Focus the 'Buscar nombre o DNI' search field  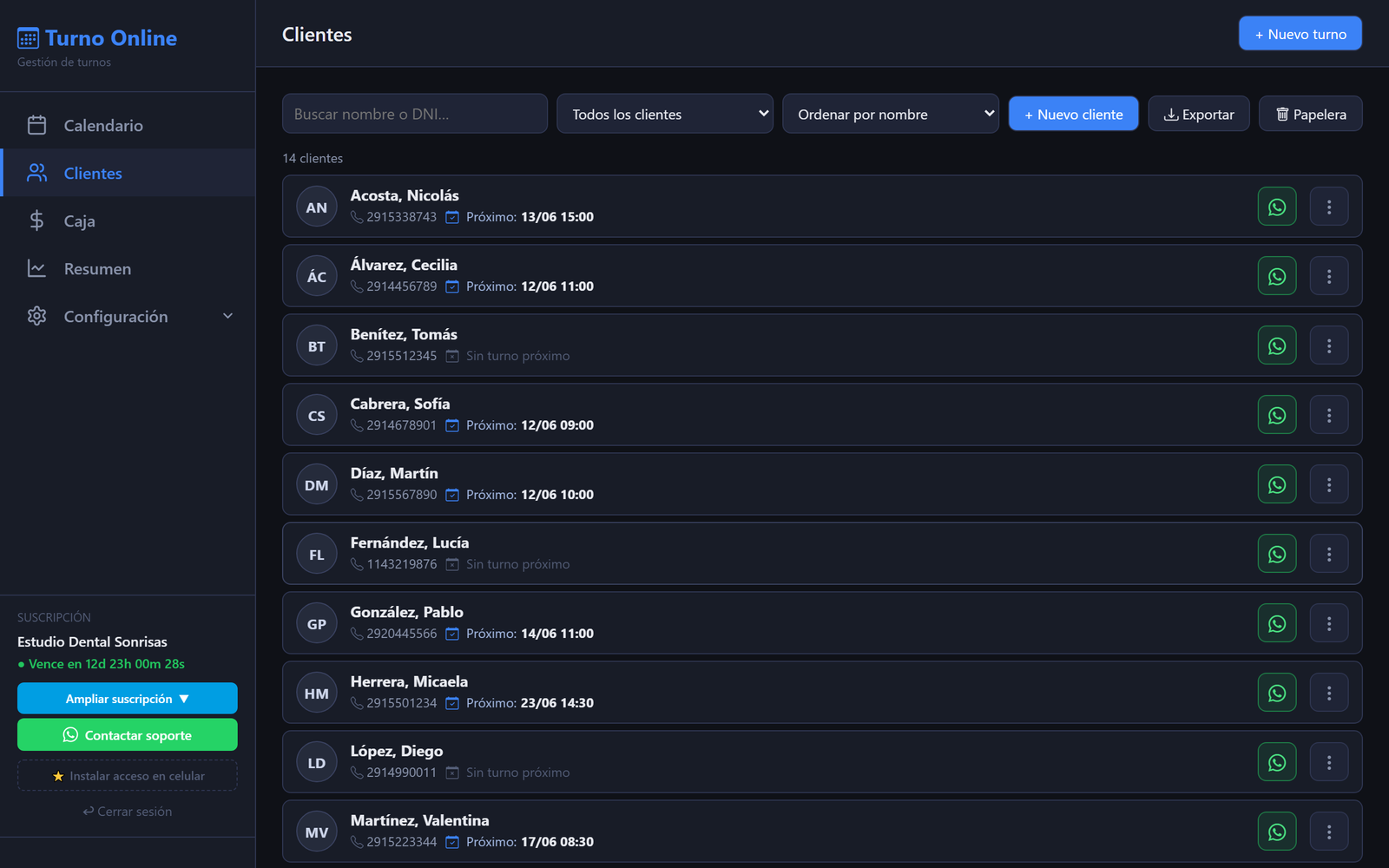coord(415,114)
